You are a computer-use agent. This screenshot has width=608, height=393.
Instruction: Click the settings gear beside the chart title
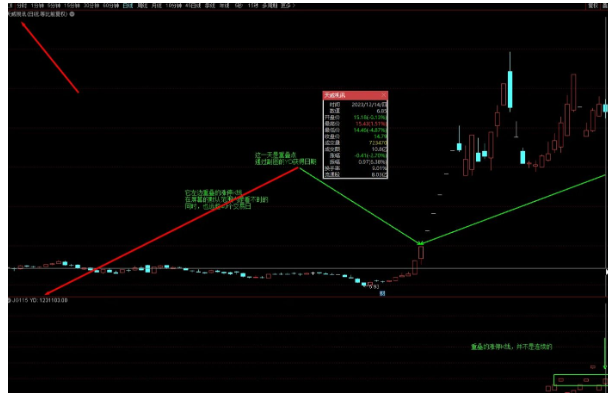tap(72, 14)
